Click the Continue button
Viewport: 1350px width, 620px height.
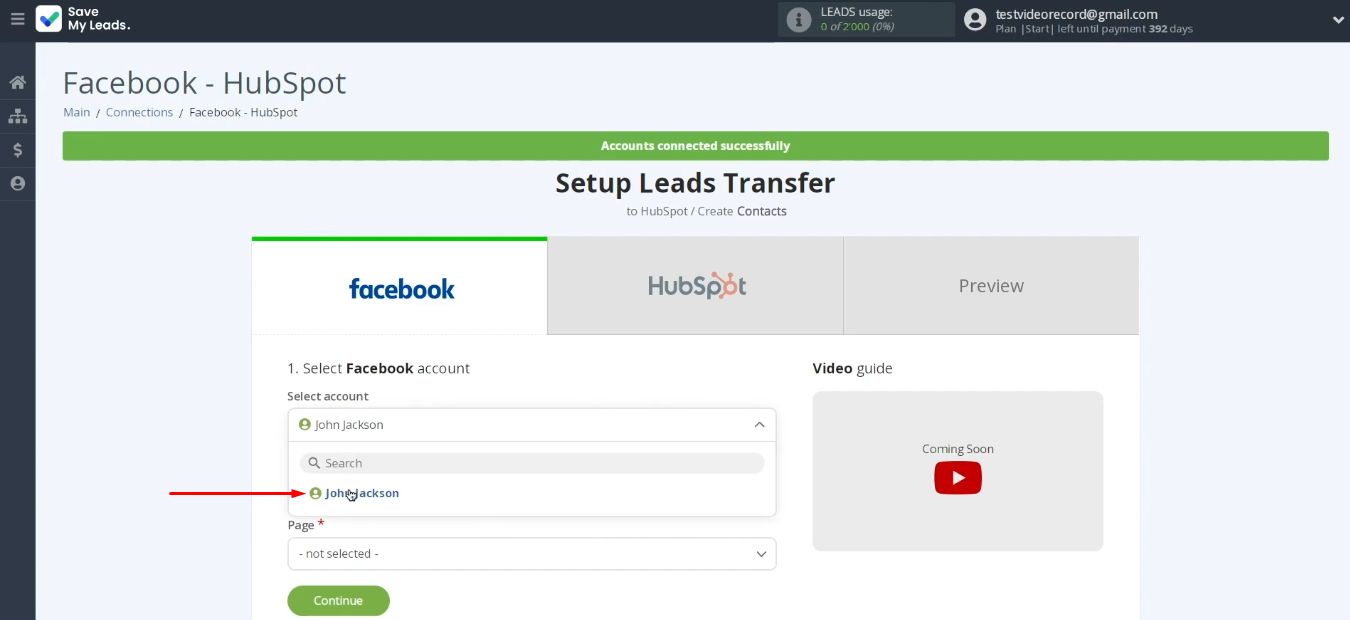(338, 601)
